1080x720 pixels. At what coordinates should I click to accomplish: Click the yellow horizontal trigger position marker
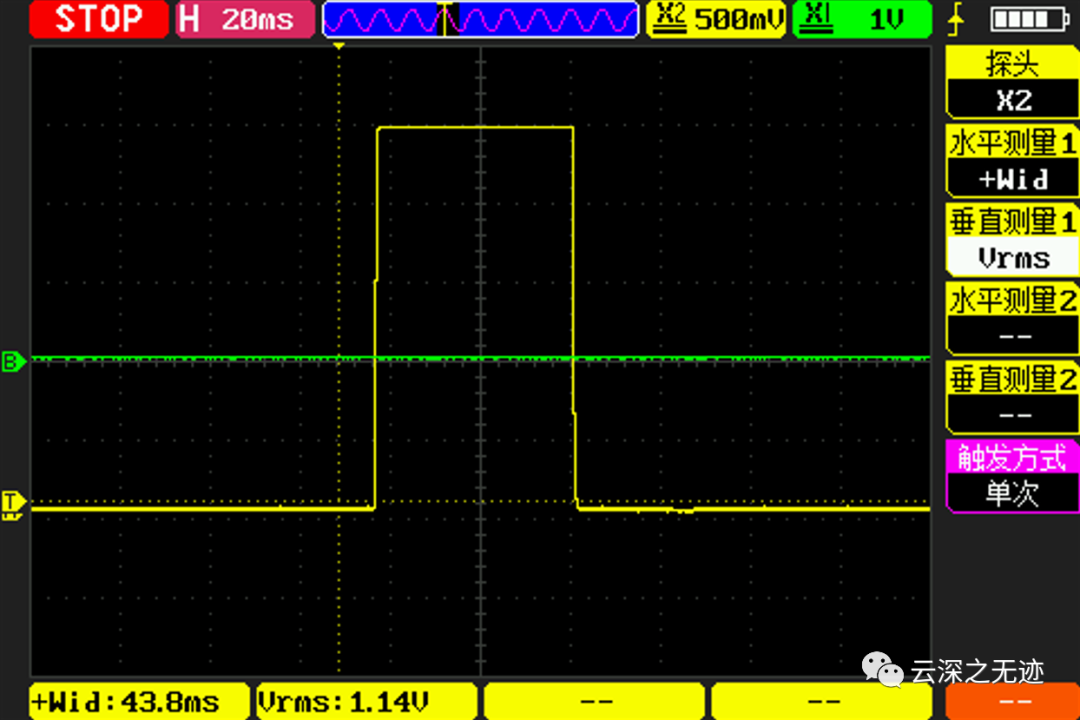(x=340, y=44)
